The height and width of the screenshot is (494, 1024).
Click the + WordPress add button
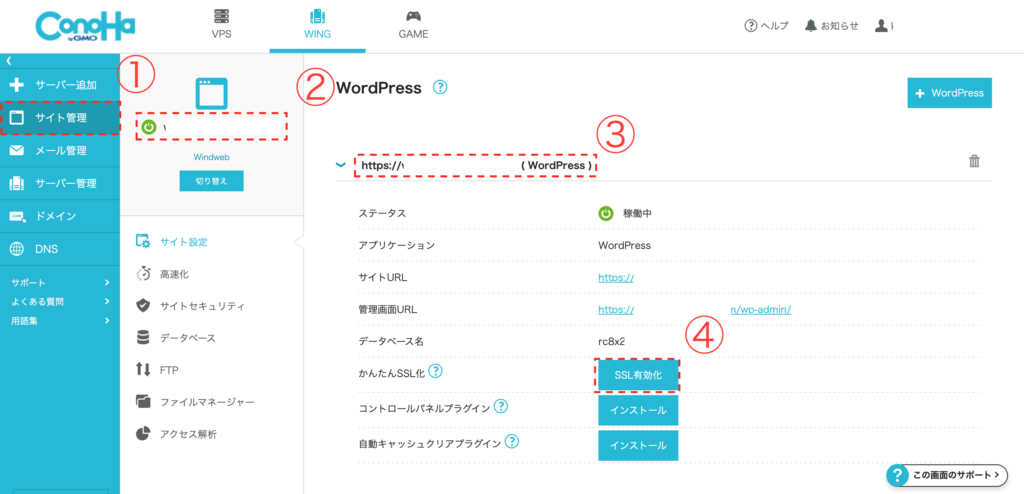949,93
